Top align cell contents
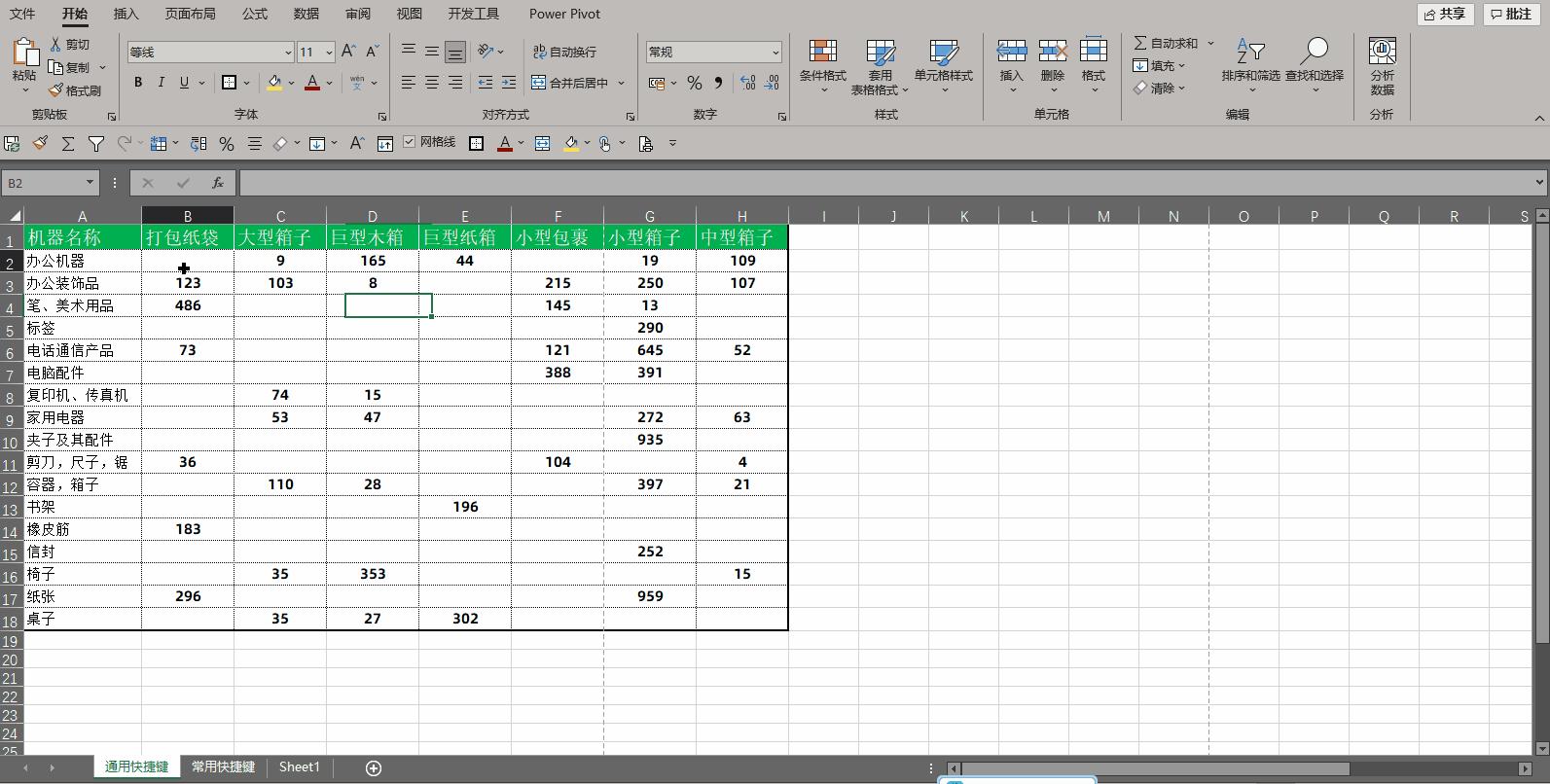This screenshot has height=784, width=1550. 409,52
